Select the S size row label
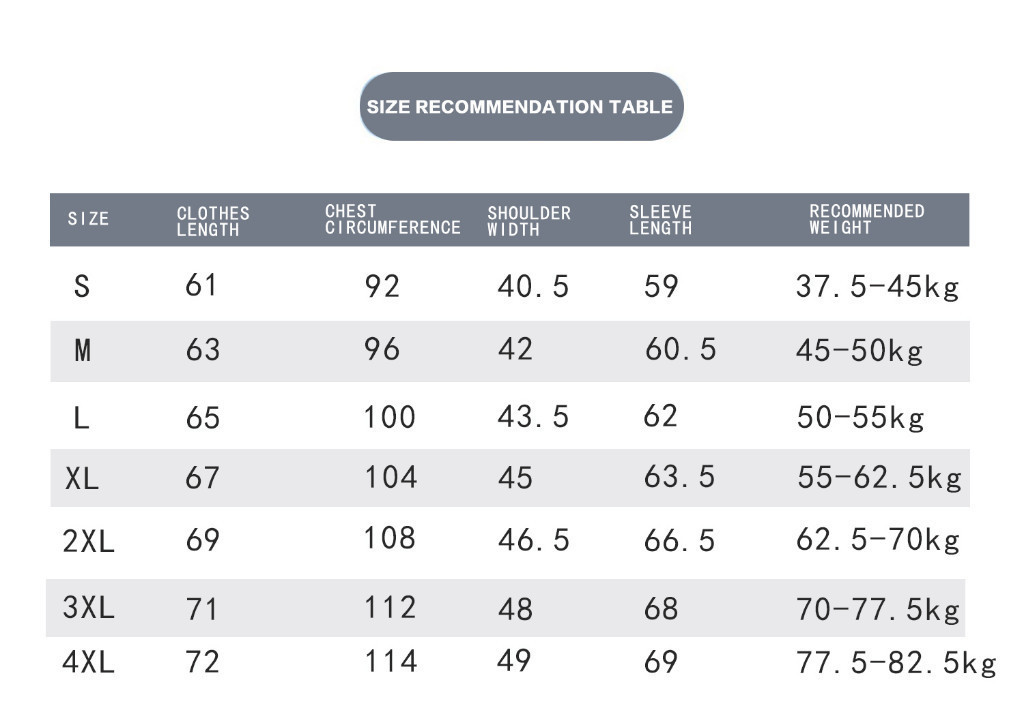 coord(82,287)
